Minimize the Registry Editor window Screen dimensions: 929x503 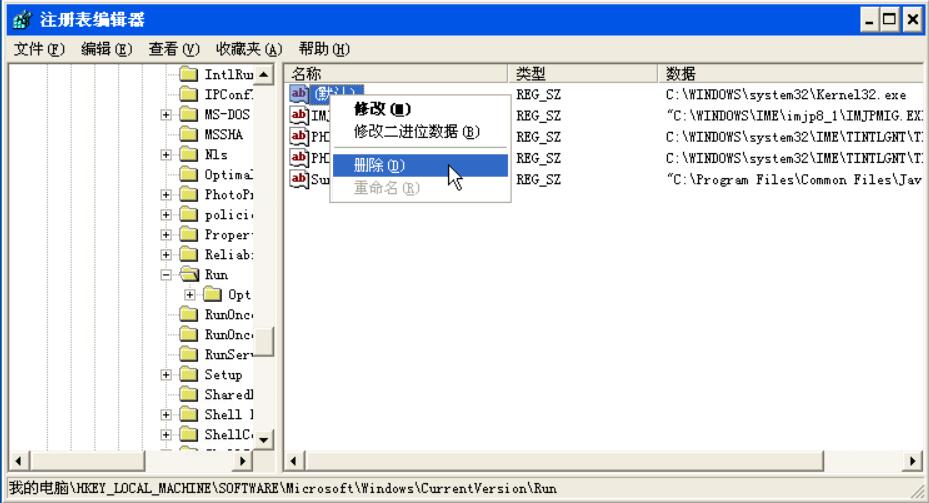869,21
